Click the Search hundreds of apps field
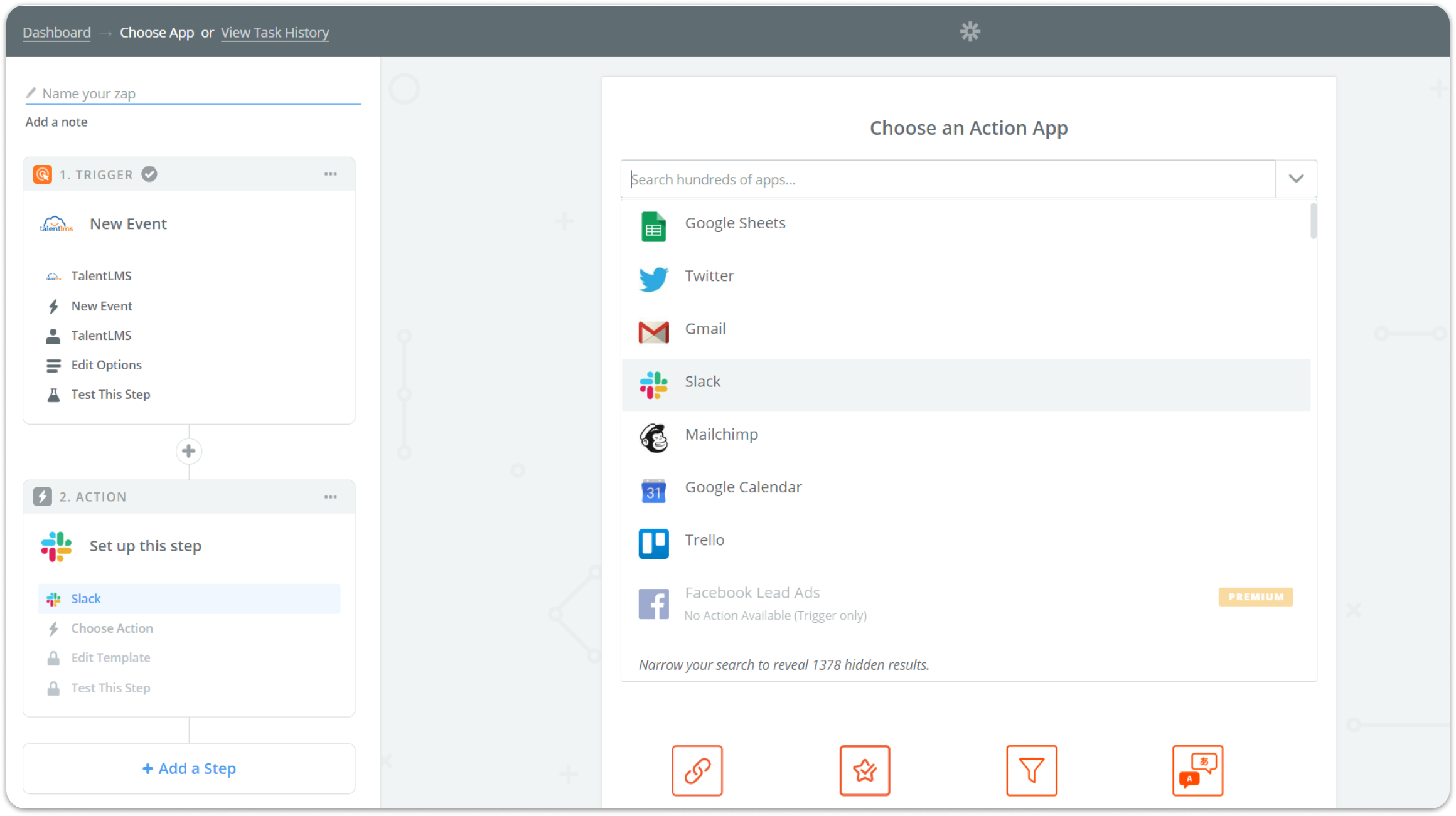 (x=948, y=179)
